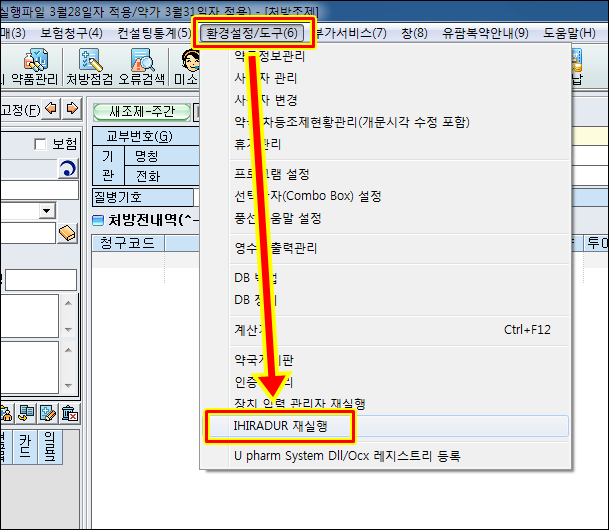Image resolution: width=609 pixels, height=530 pixels.
Task: Select 휴가관리 menu entry
Action: [385, 144]
